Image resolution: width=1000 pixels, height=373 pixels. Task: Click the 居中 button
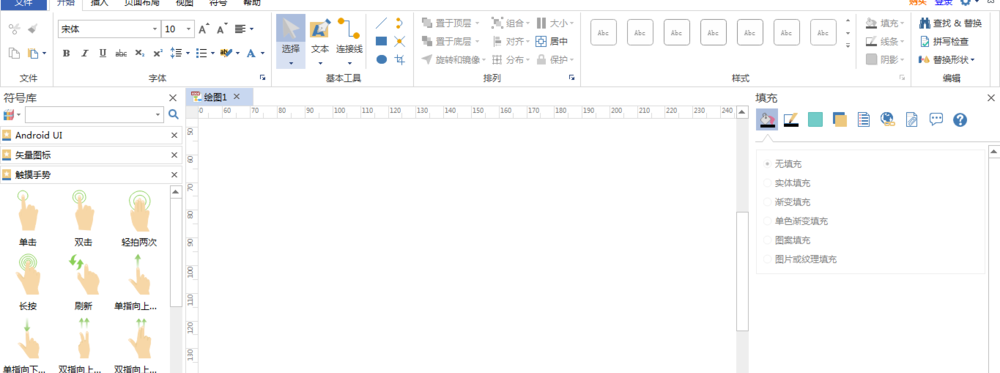[551, 41]
